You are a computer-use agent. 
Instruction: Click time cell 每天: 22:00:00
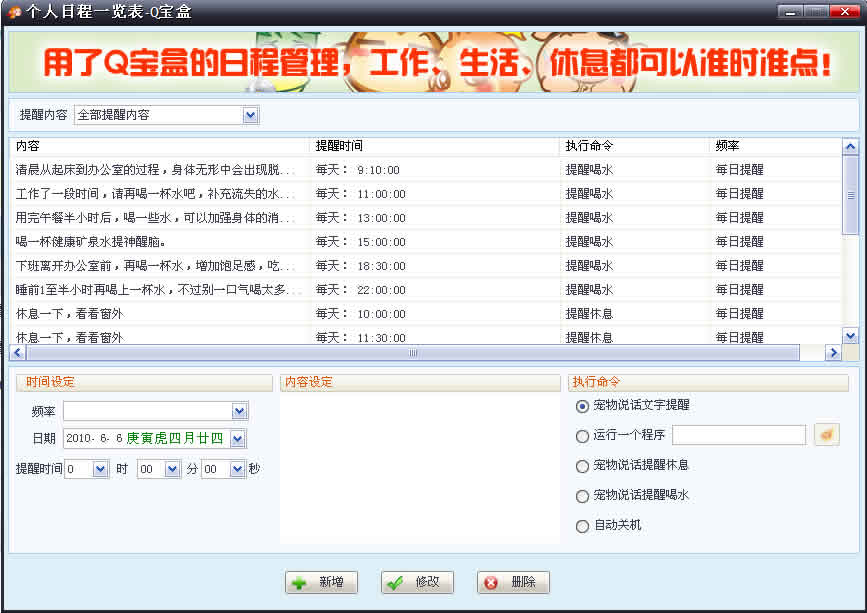point(361,290)
